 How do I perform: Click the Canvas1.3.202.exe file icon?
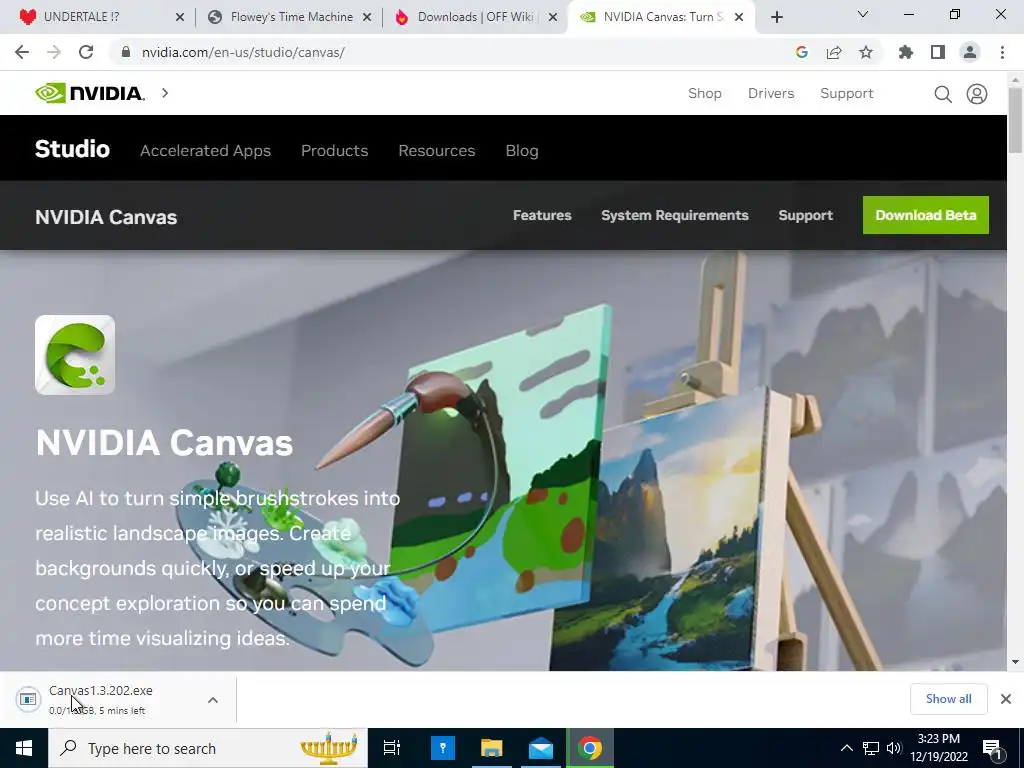(28, 699)
